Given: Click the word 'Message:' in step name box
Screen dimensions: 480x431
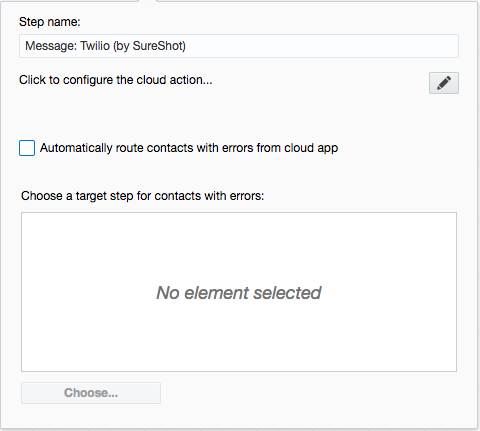Looking at the screenshot, I should (51, 46).
